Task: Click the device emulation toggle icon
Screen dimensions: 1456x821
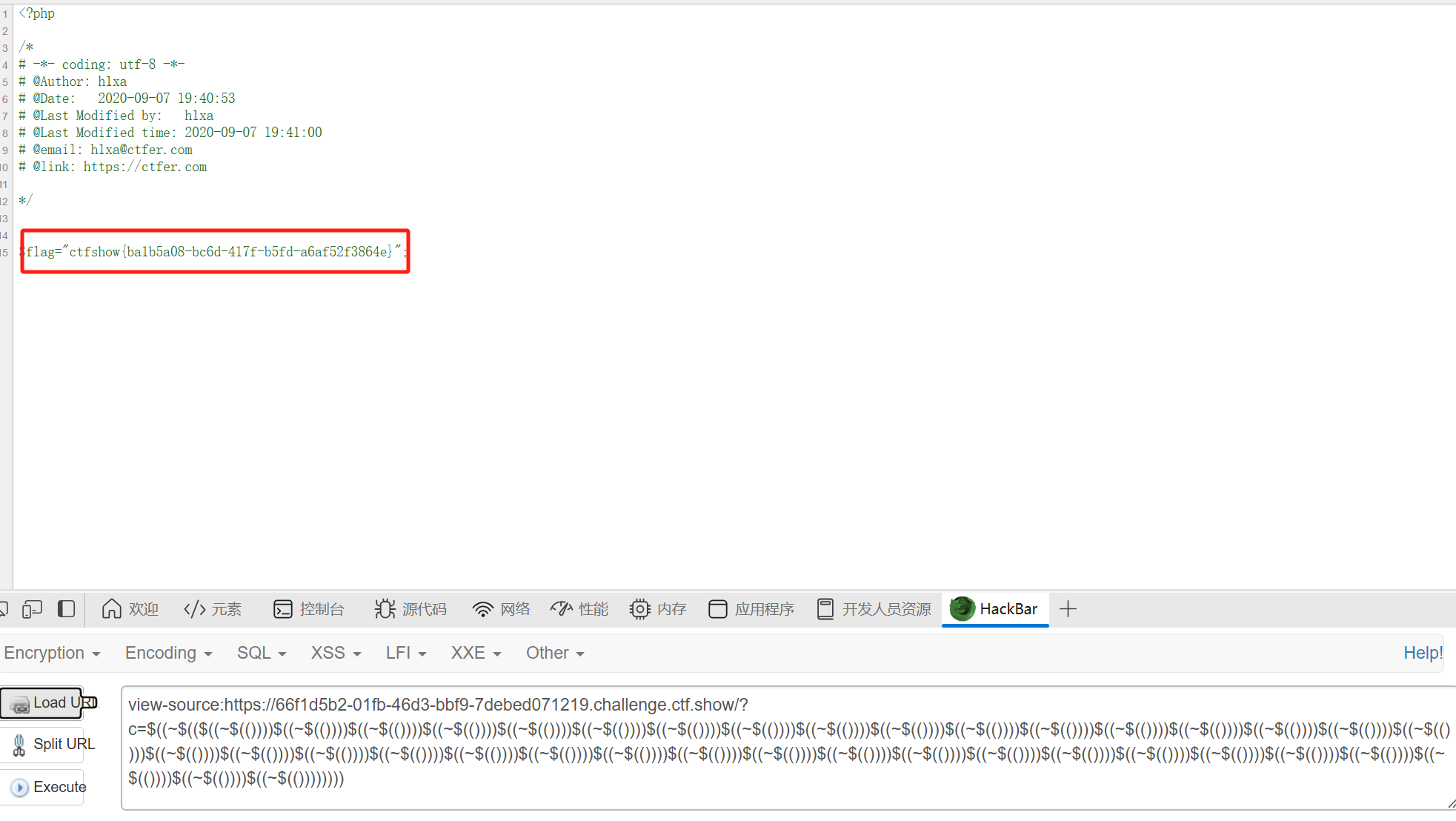Action: point(32,609)
